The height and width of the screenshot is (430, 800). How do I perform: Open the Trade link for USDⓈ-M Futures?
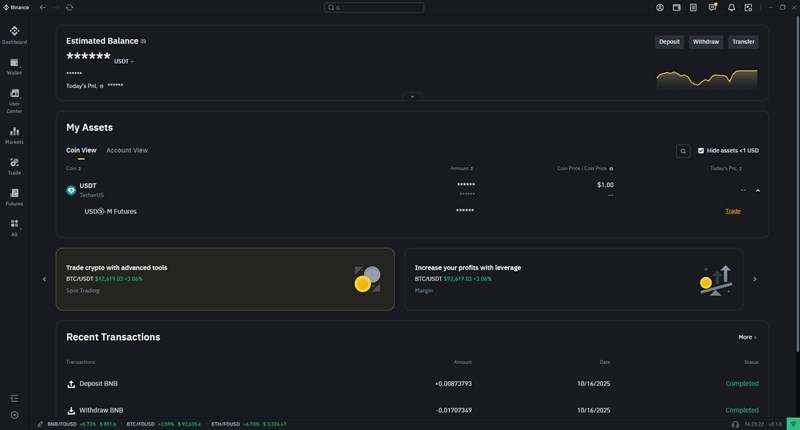click(733, 211)
